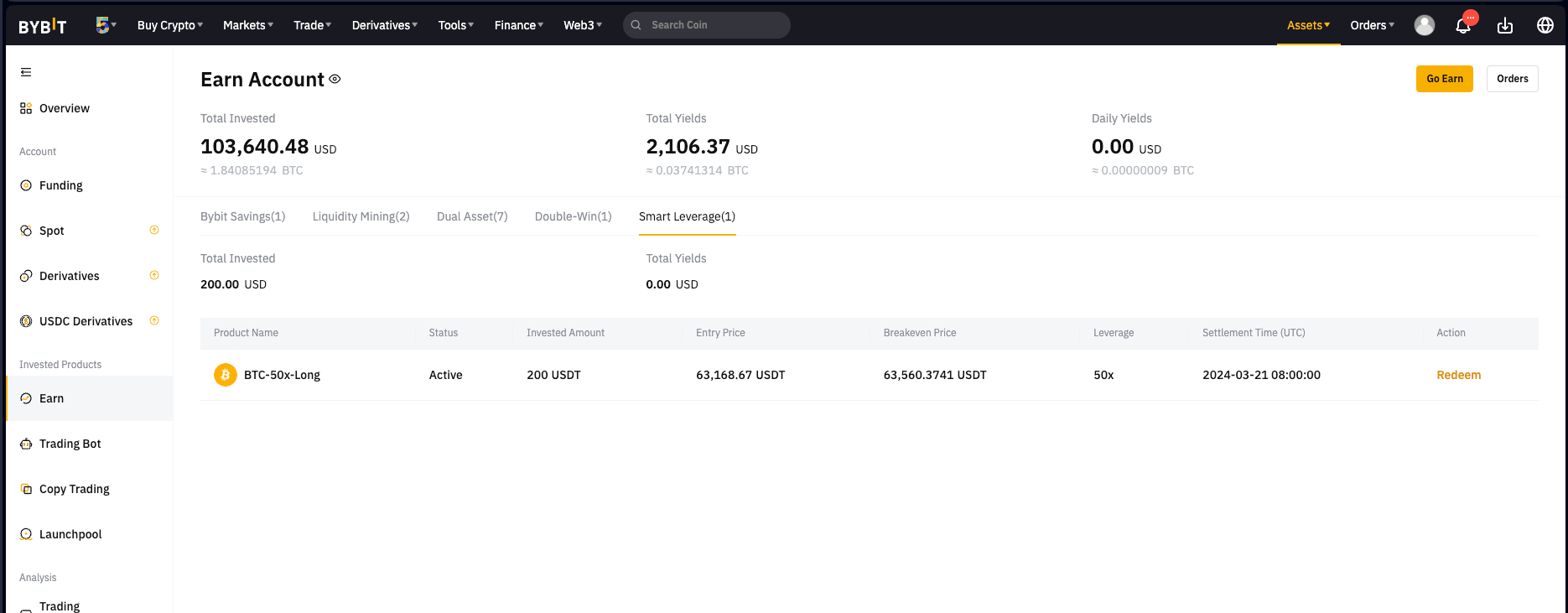Viewport: 1568px width, 613px height.
Task: Open the language globe icon
Action: pos(1545,25)
